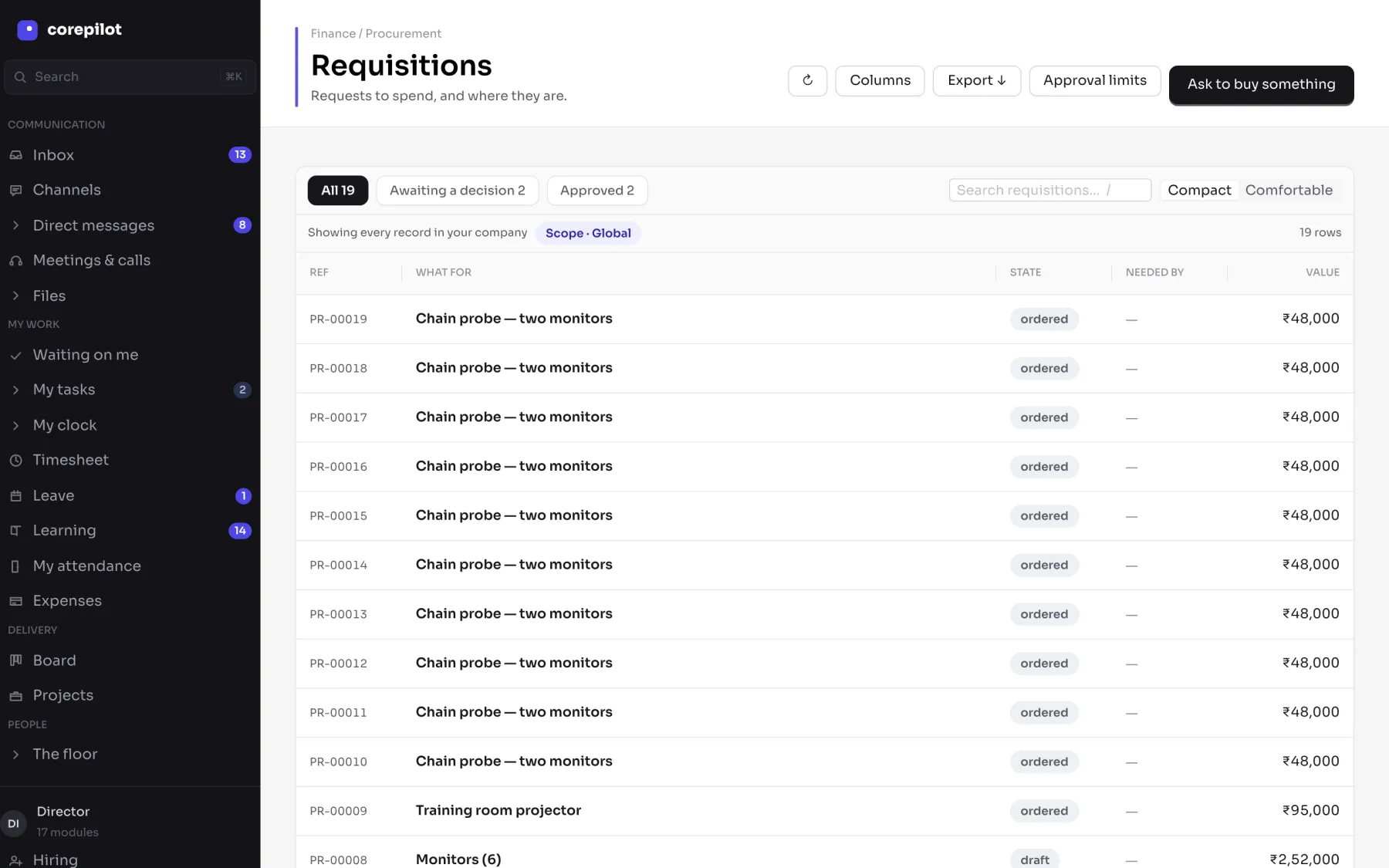This screenshot has width=1389, height=868.
Task: Click the Procurement breadcrumb link
Action: click(x=404, y=34)
